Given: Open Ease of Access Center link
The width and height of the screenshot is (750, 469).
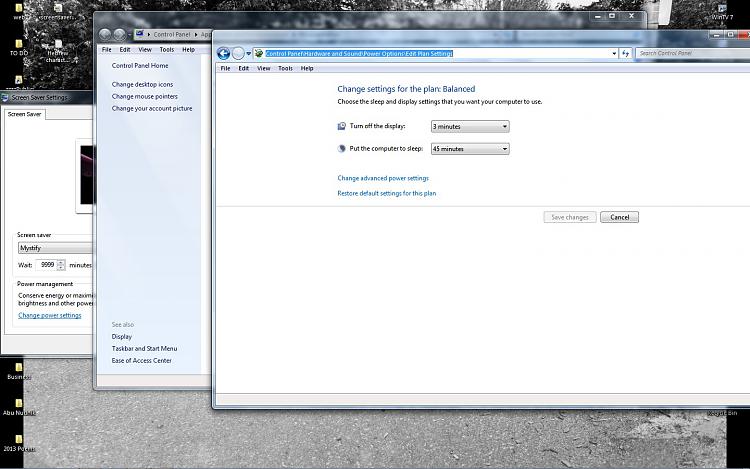Looking at the screenshot, I should click(x=141, y=360).
